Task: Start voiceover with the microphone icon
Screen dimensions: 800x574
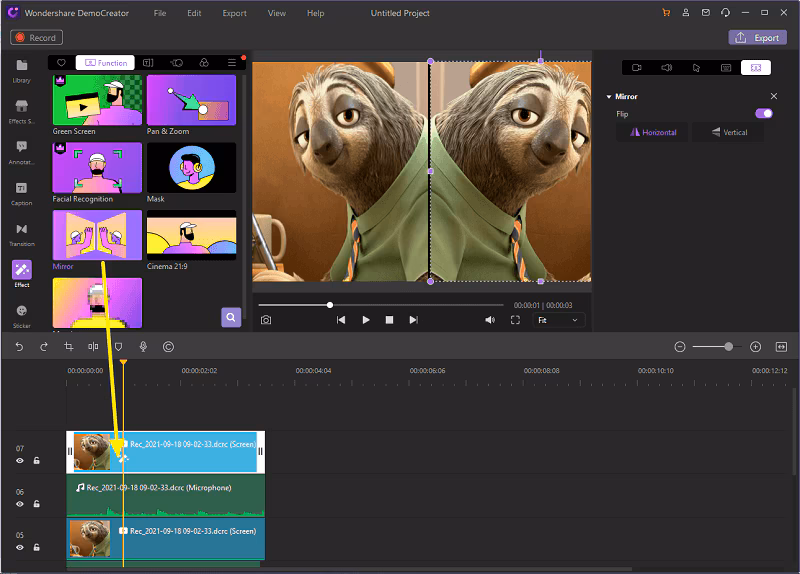Action: click(x=143, y=347)
